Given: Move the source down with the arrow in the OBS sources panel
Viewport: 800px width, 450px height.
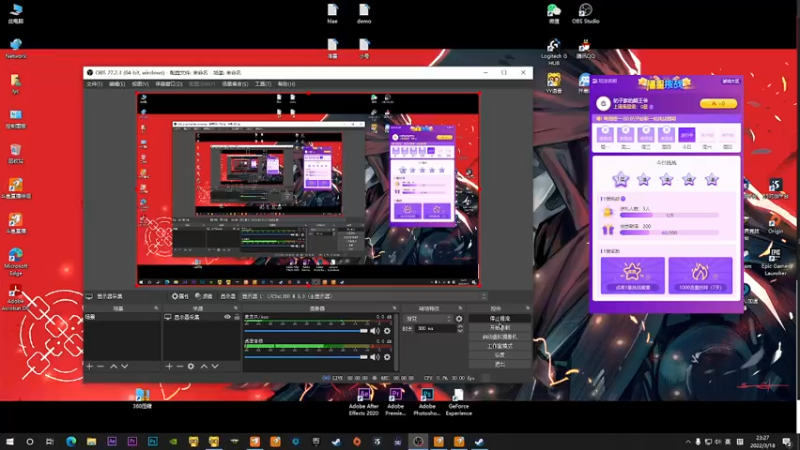Looking at the screenshot, I should tap(215, 366).
